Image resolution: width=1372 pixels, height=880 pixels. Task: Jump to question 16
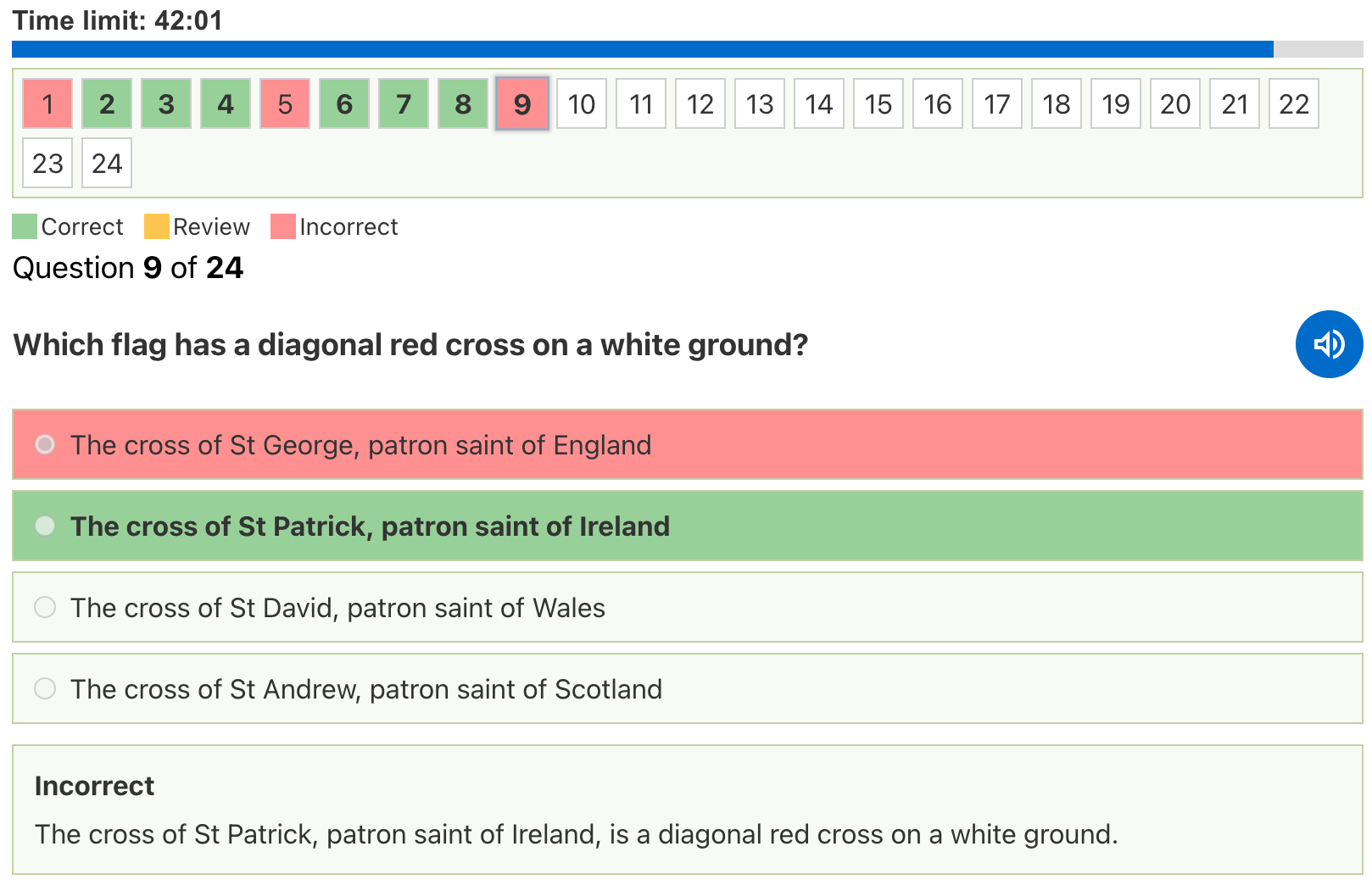(938, 103)
